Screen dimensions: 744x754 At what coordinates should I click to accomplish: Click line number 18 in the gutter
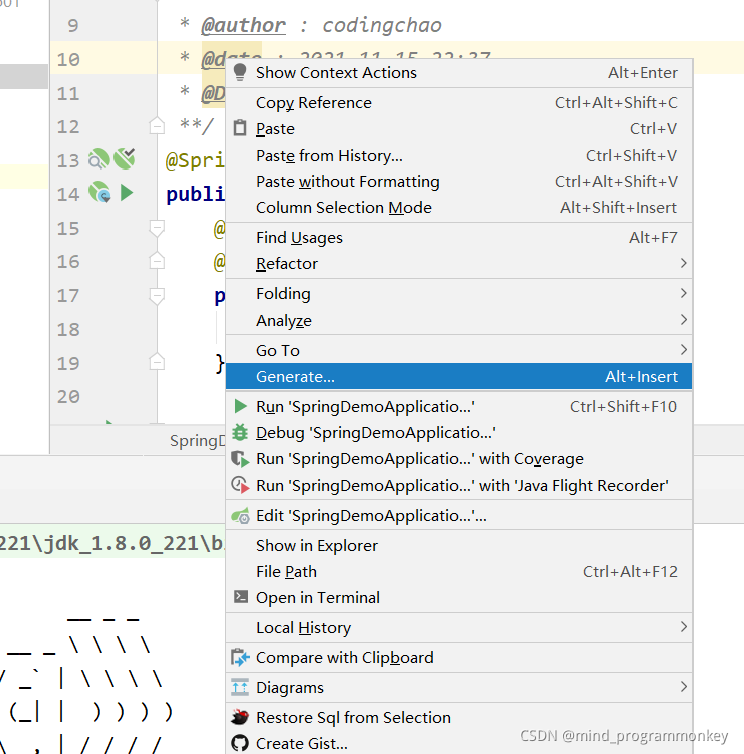68,329
